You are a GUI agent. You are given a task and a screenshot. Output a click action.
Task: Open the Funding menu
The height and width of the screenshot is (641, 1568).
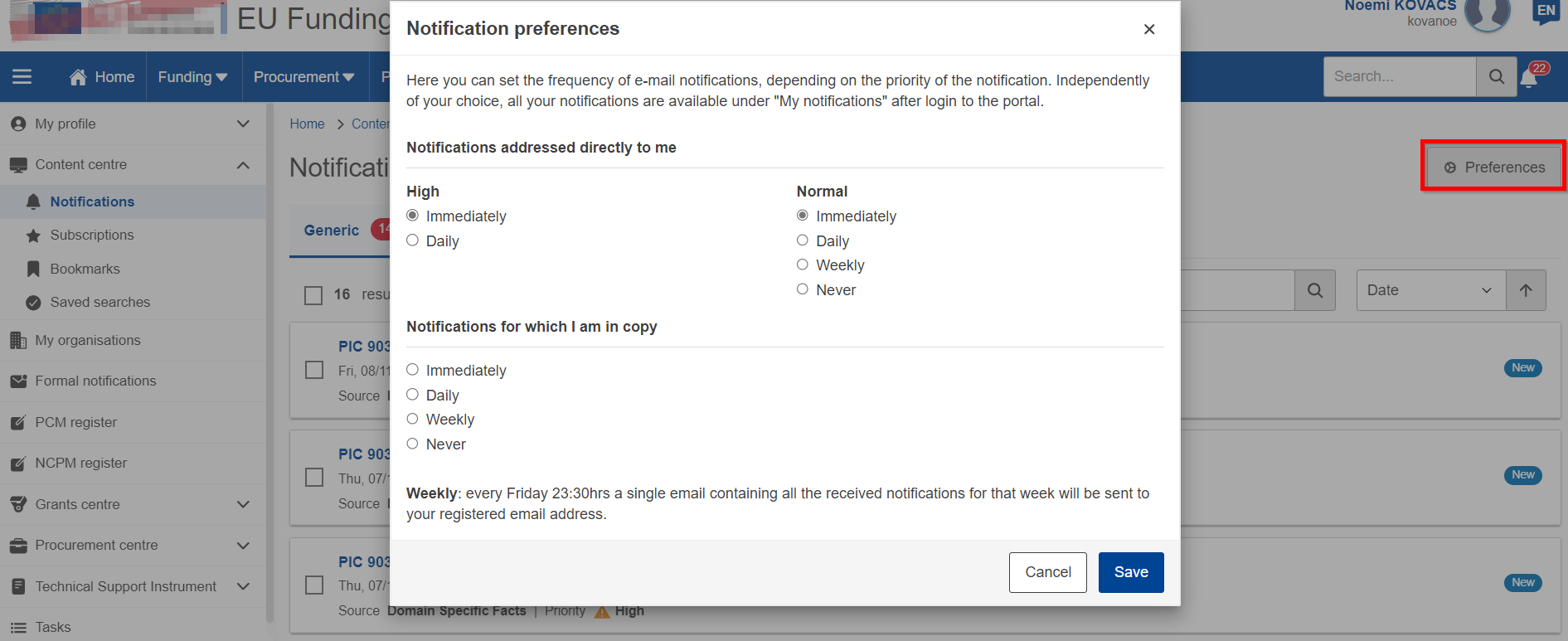[x=193, y=77]
